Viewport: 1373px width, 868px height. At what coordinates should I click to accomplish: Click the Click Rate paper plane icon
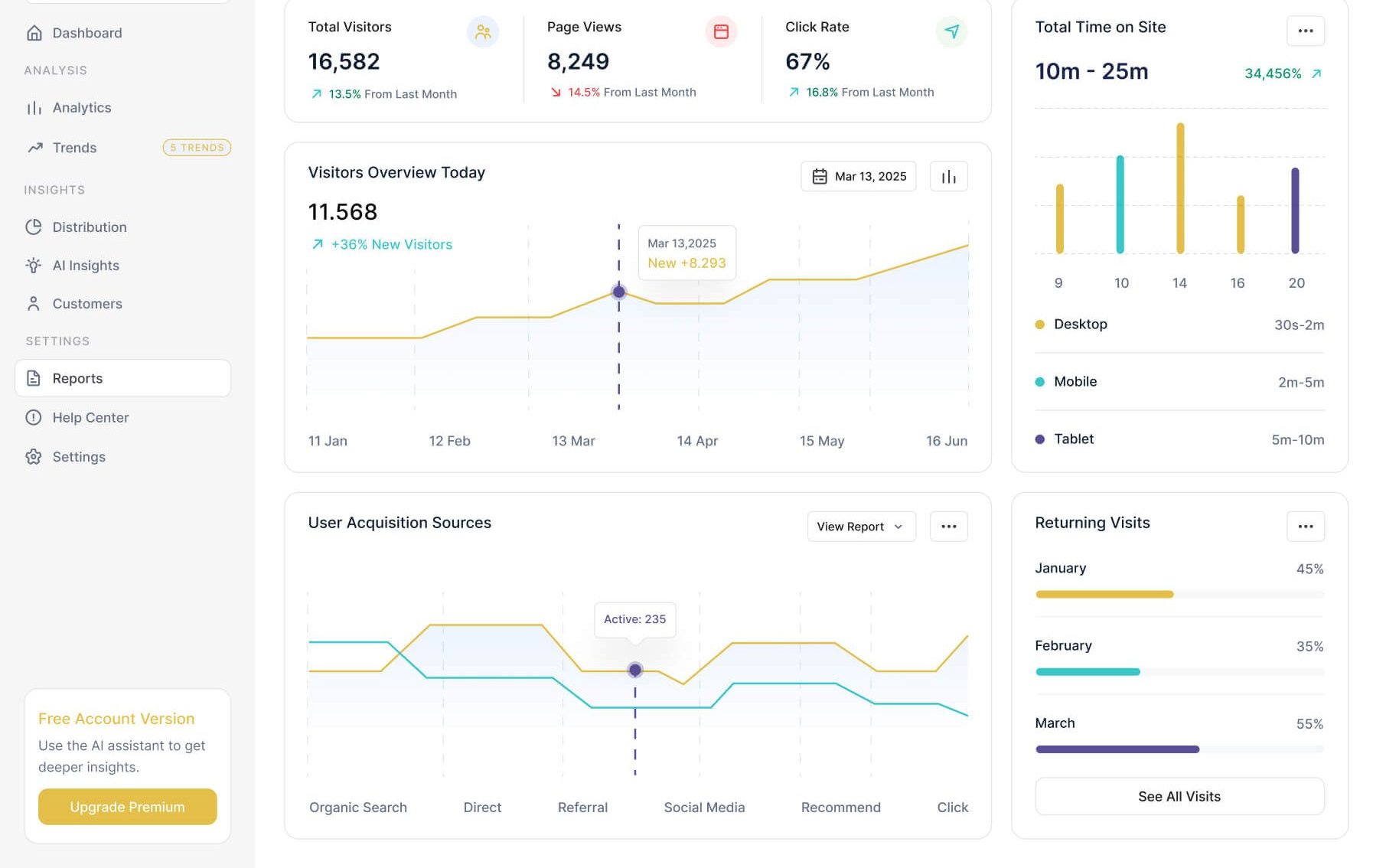click(x=951, y=32)
